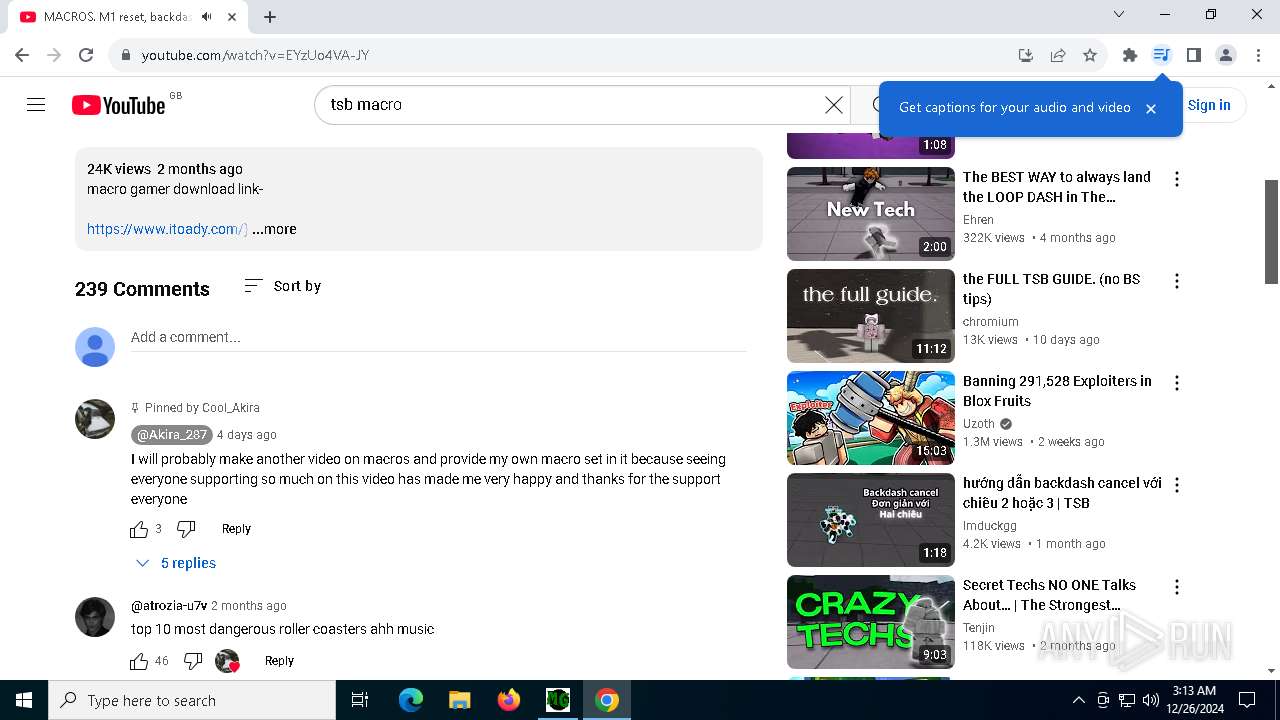Open Task View on the taskbar
This screenshot has width=1280, height=720.
point(360,700)
